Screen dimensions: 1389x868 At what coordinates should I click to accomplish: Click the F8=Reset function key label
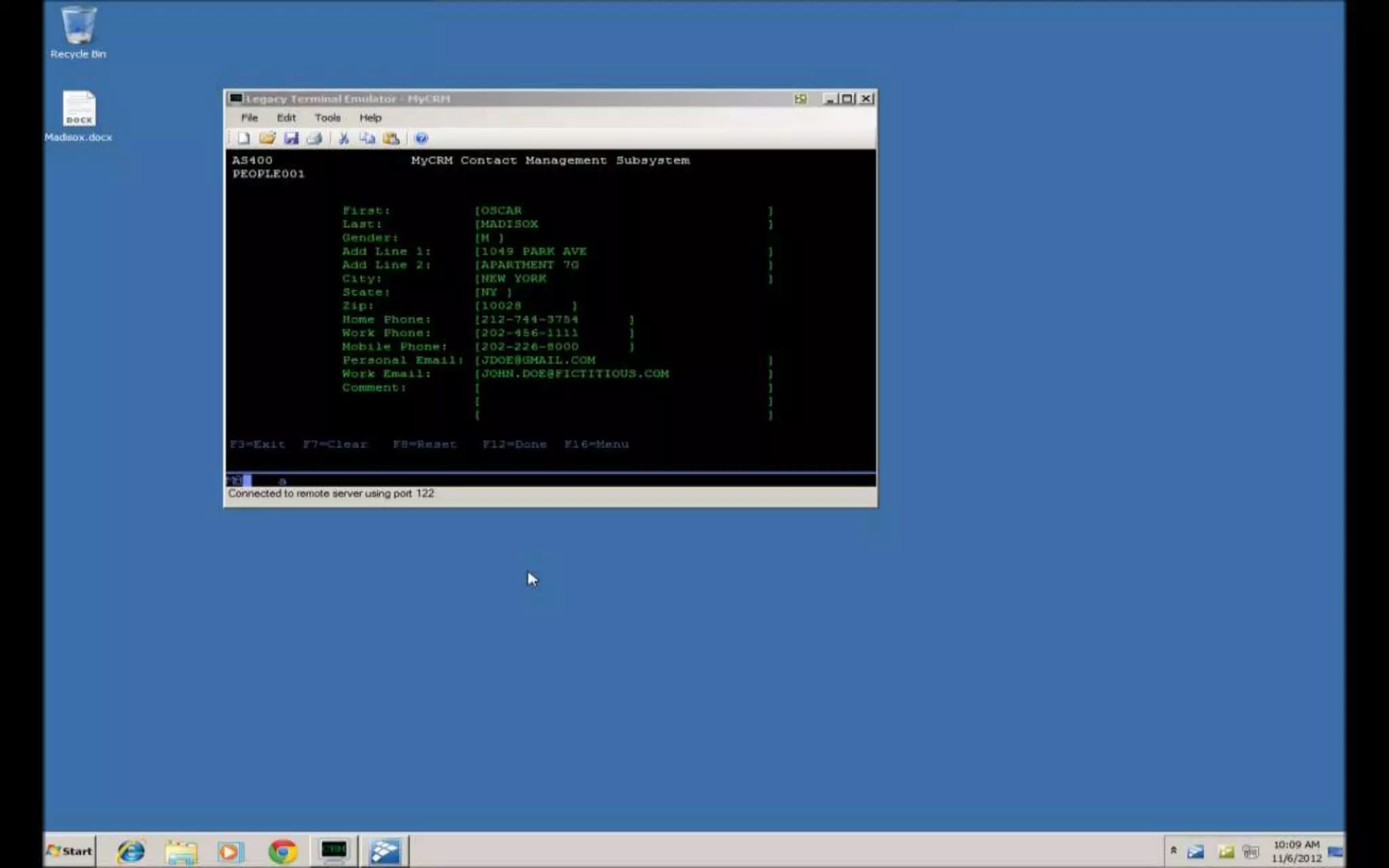click(425, 444)
